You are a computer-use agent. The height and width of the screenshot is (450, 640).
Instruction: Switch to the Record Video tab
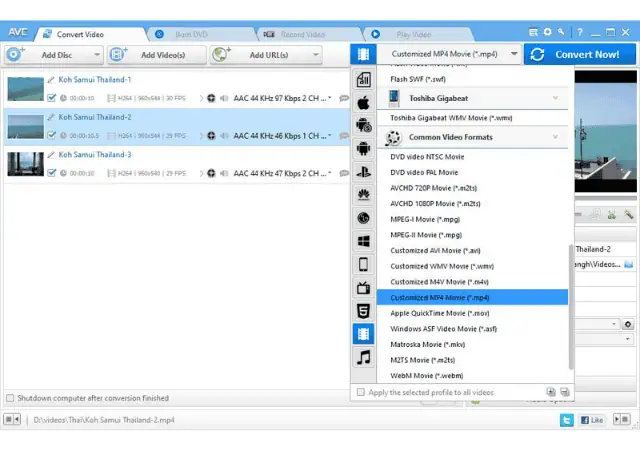[302, 34]
